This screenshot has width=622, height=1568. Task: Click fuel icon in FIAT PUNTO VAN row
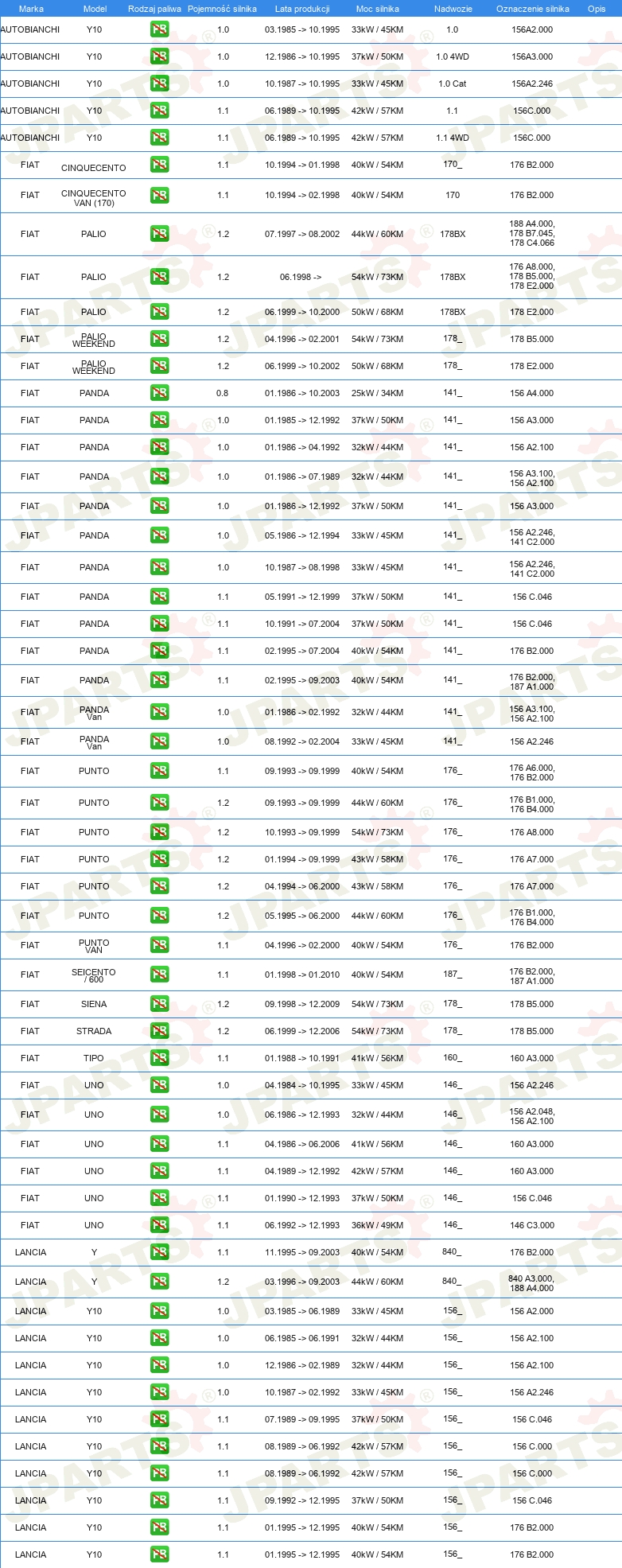click(x=160, y=945)
